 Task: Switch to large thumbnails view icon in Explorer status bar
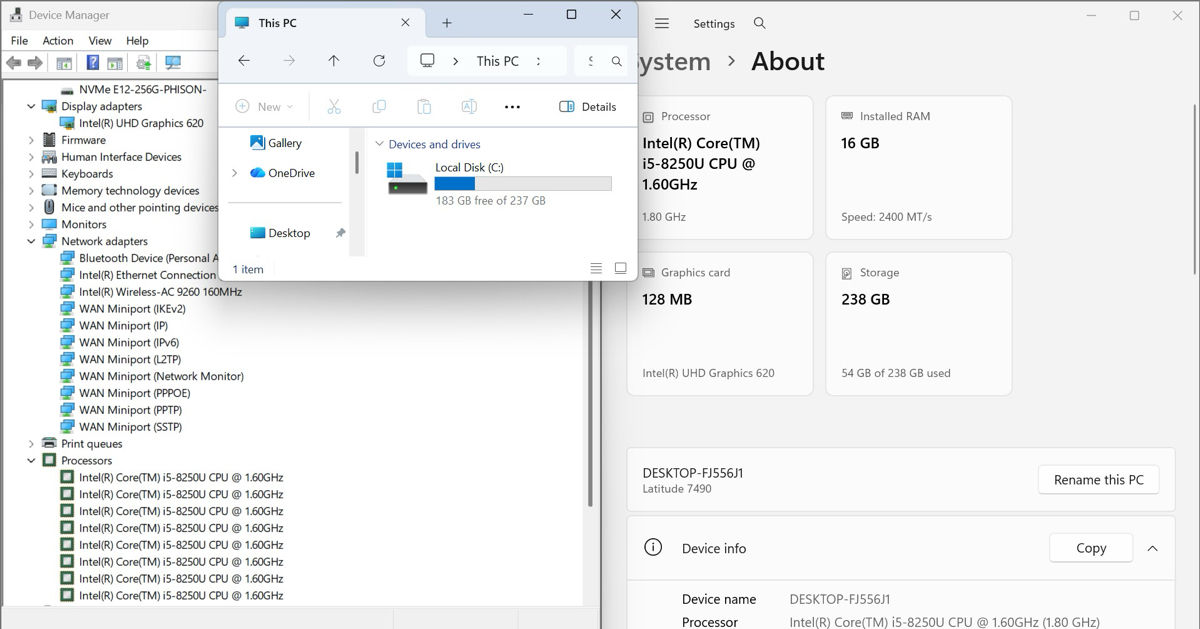pyautogui.click(x=620, y=268)
